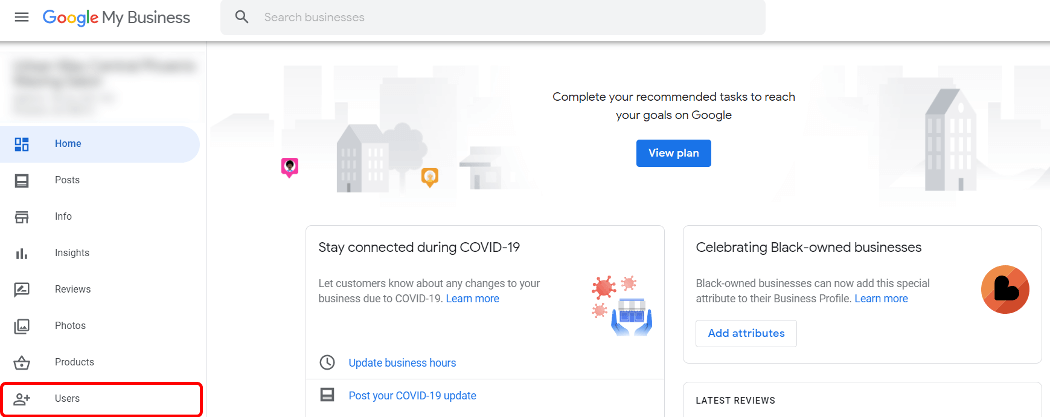
Task: Focus the Search businesses field
Action: point(492,17)
